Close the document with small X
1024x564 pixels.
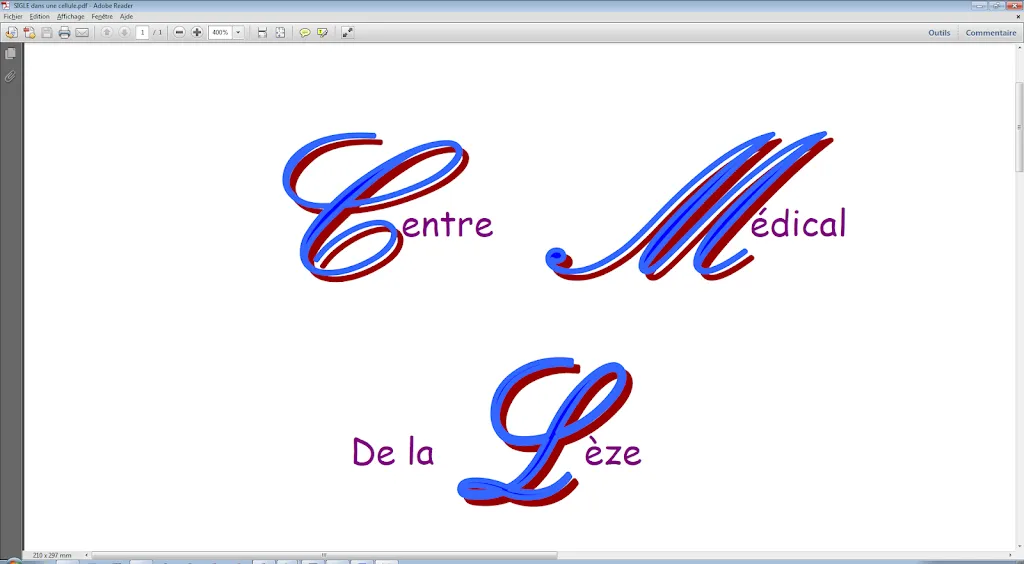(x=1017, y=16)
